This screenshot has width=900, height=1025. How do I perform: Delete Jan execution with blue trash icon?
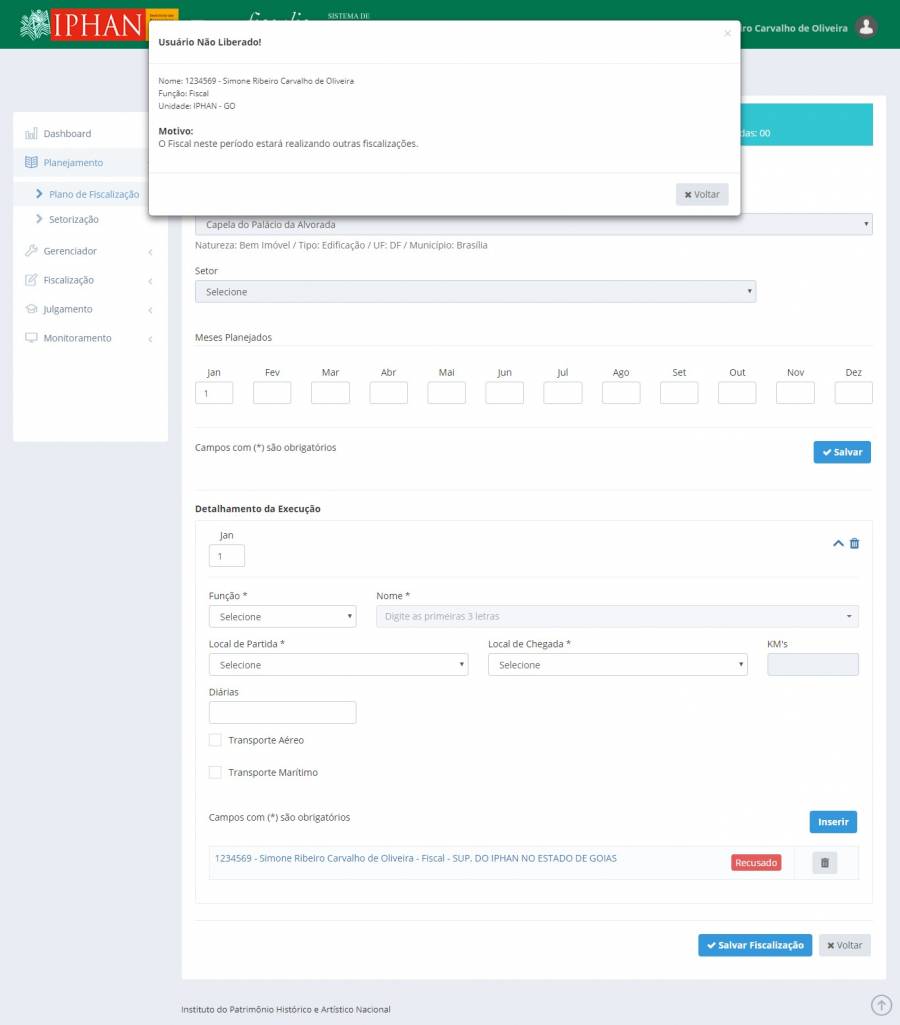pos(854,543)
